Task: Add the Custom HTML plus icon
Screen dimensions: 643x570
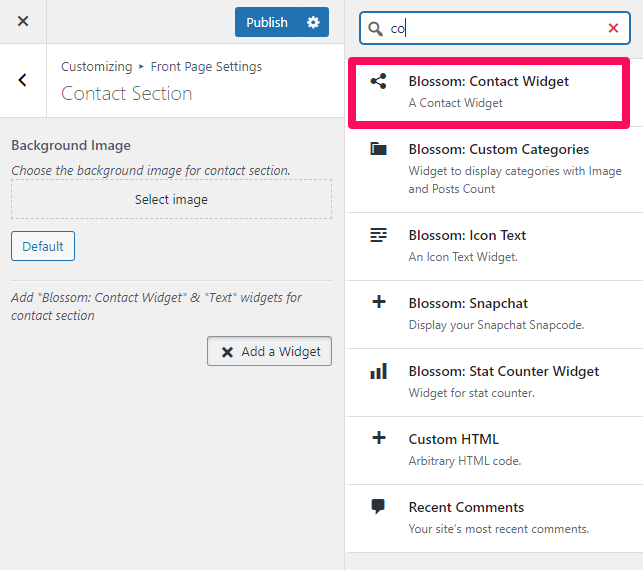Action: pyautogui.click(x=379, y=438)
